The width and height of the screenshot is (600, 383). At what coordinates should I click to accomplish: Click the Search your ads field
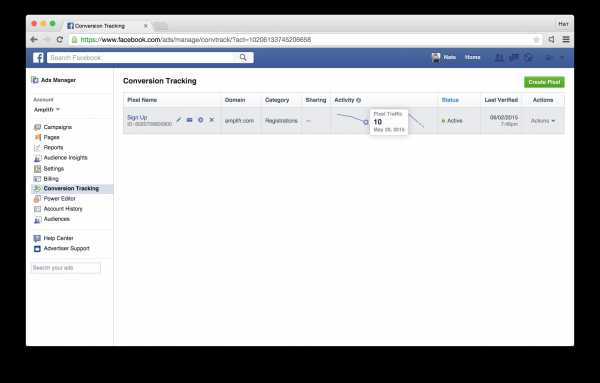point(66,268)
